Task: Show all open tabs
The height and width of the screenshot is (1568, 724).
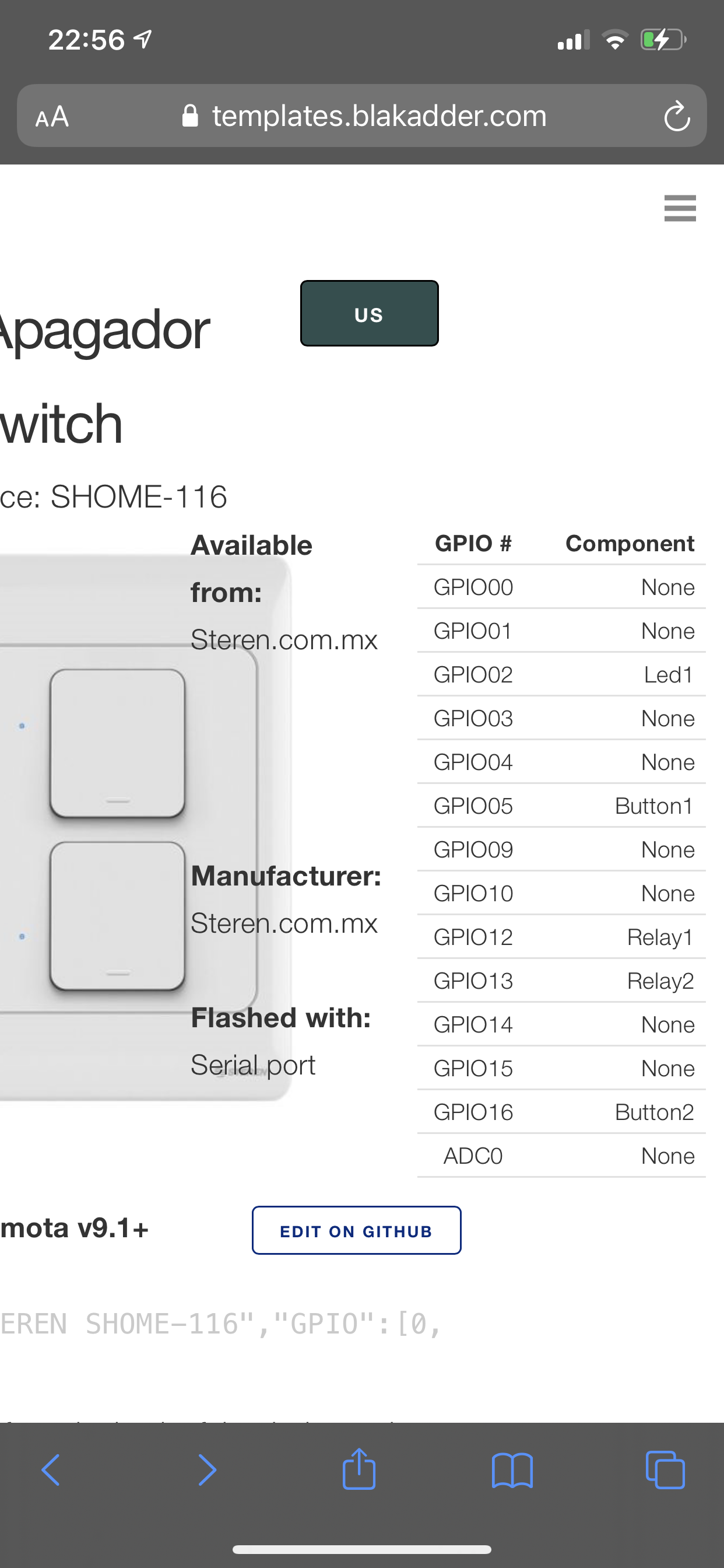Action: coord(665,1470)
